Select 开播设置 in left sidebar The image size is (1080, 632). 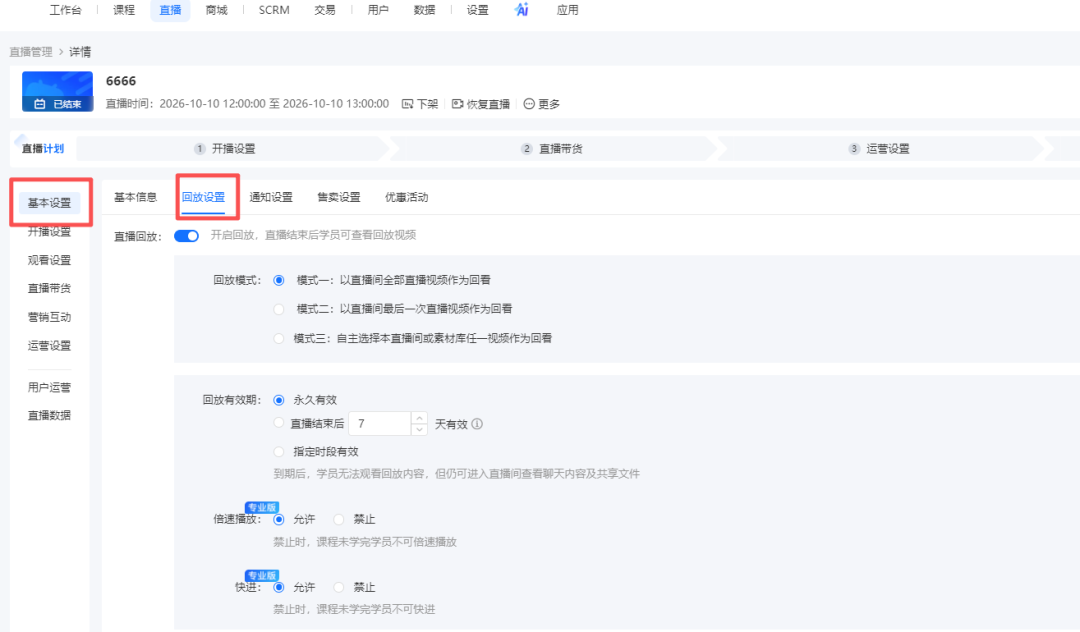(50, 232)
